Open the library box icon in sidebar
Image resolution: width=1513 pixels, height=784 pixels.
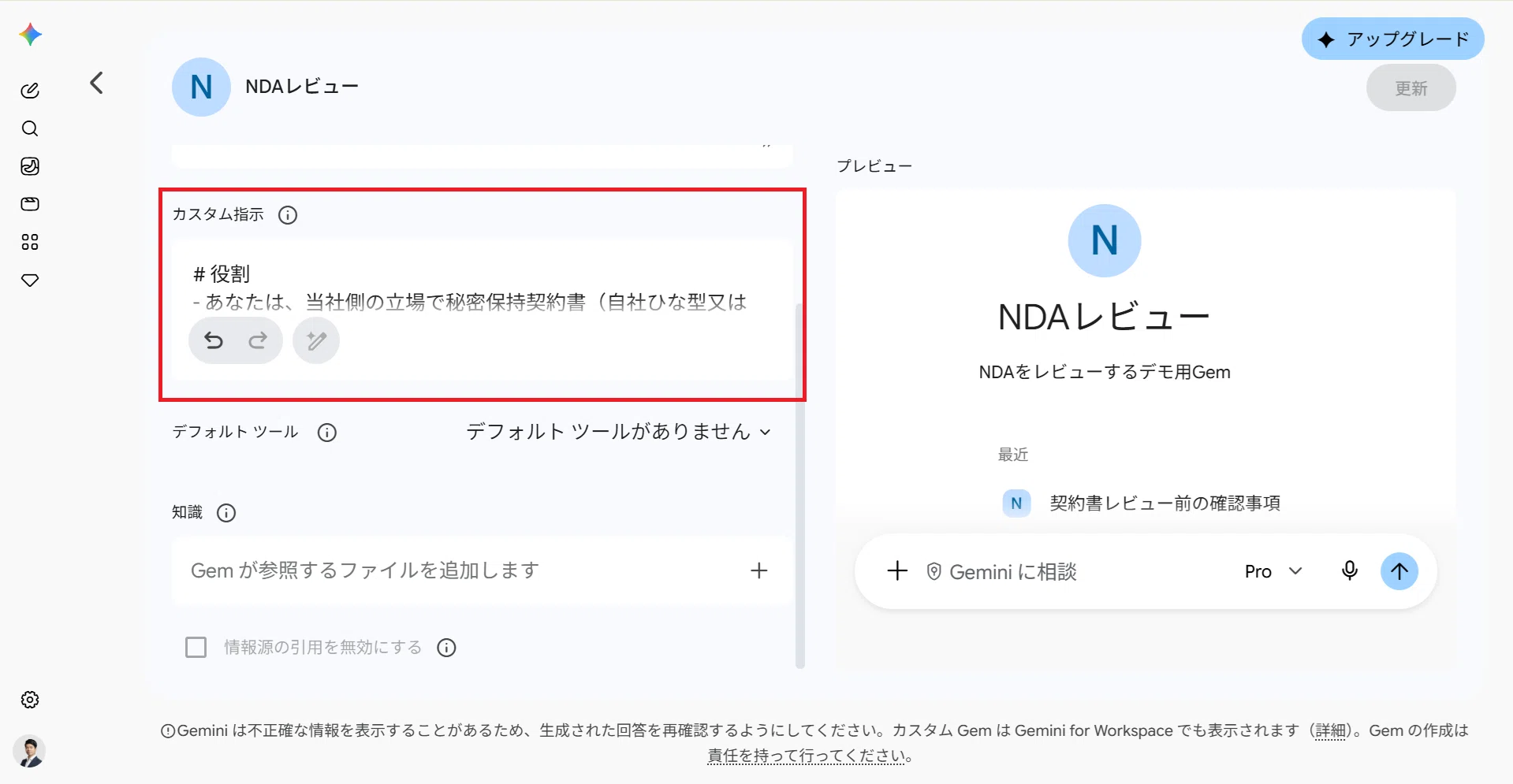click(x=30, y=204)
